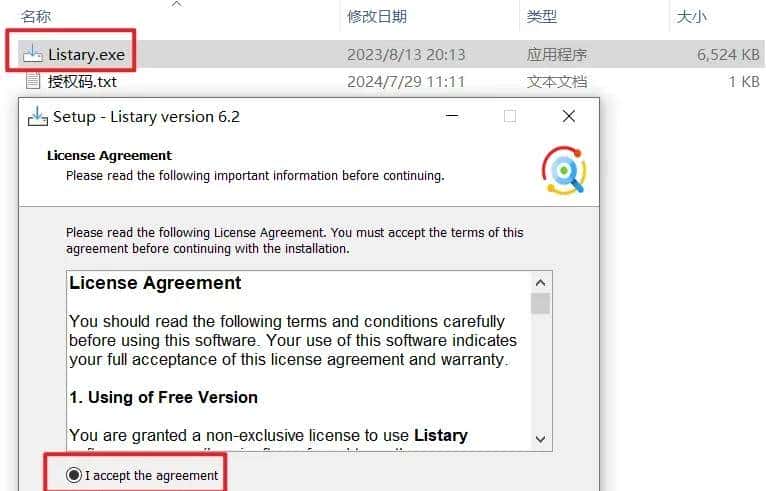This screenshot has width=766, height=491.
Task: Select the Listary.exe installer file icon
Action: (33, 54)
